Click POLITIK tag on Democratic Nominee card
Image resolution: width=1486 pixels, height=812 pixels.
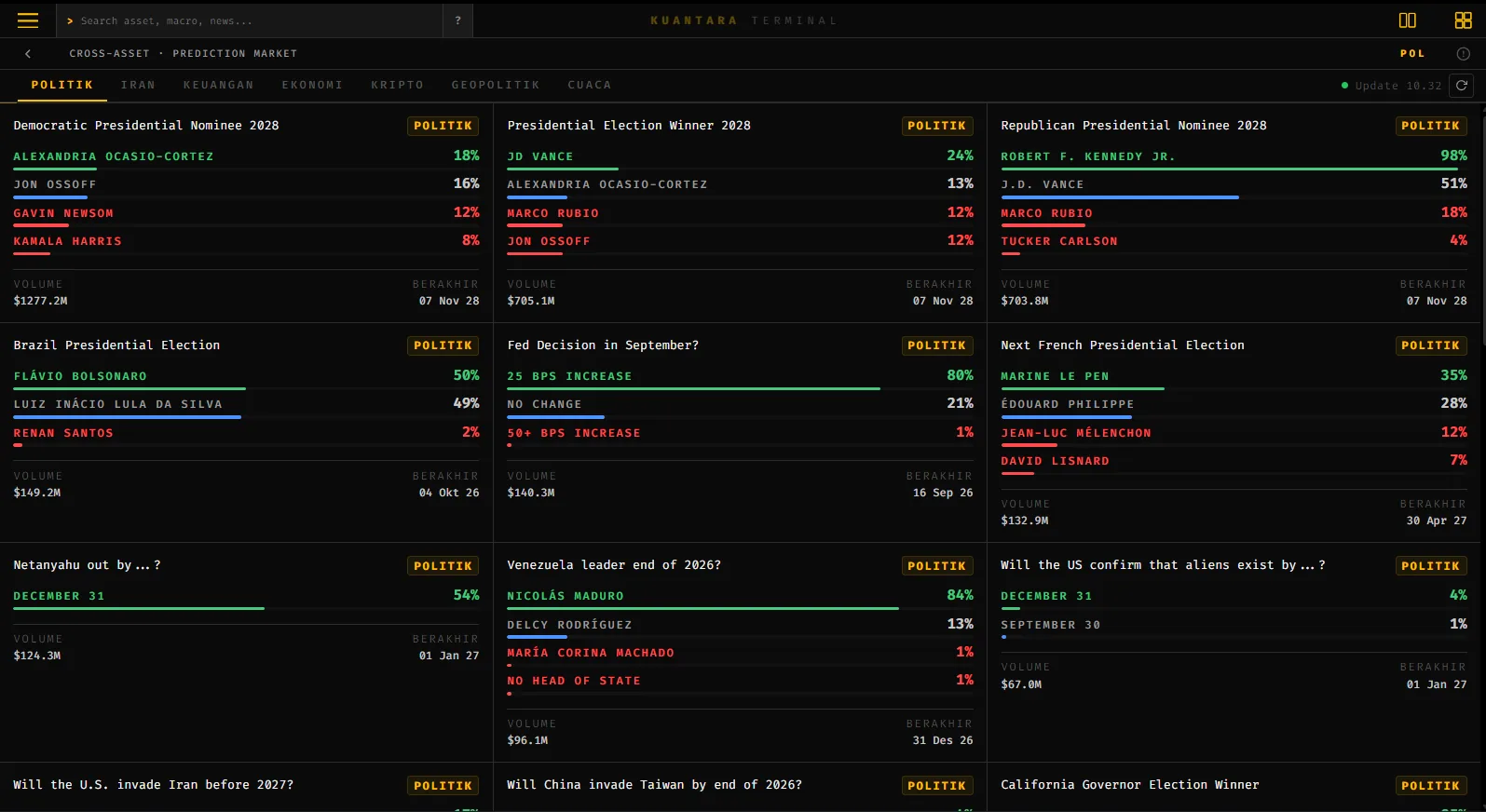point(443,126)
